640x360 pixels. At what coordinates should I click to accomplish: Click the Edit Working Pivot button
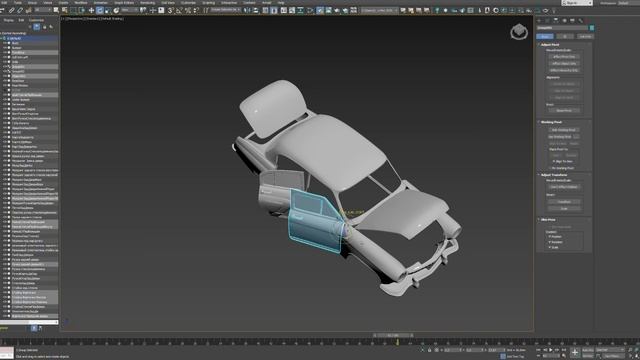point(563,130)
